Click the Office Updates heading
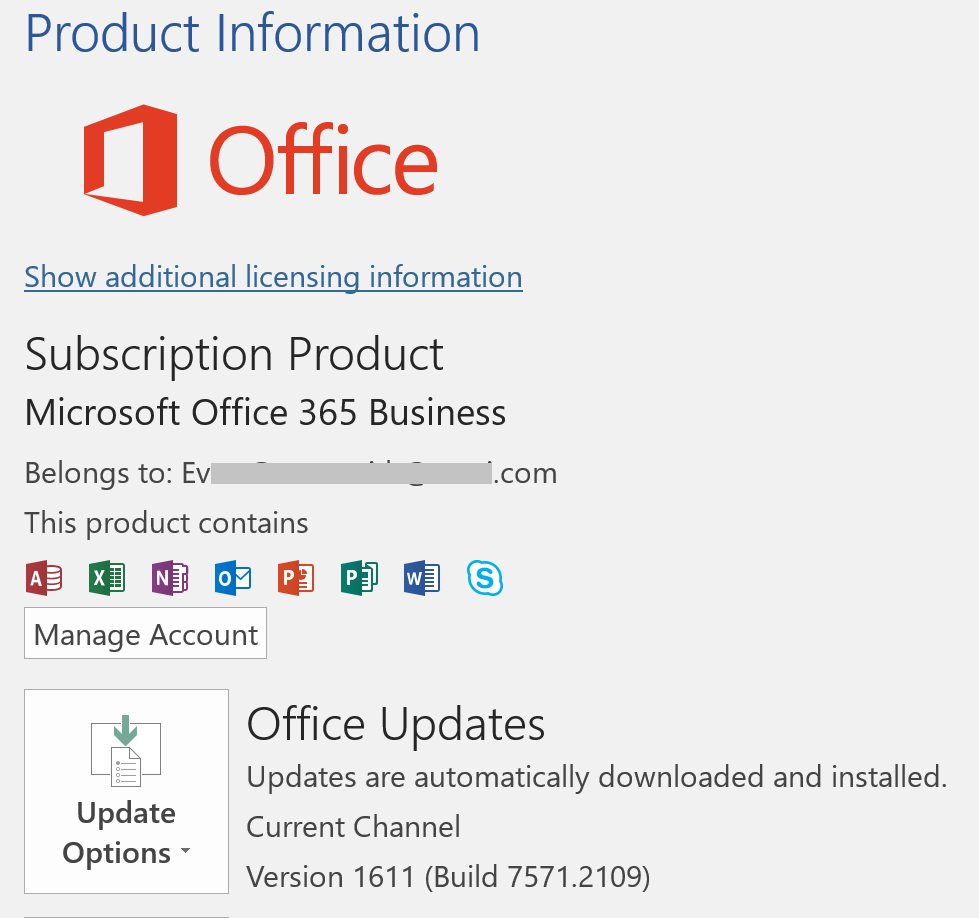Image resolution: width=979 pixels, height=918 pixels. coord(396,723)
